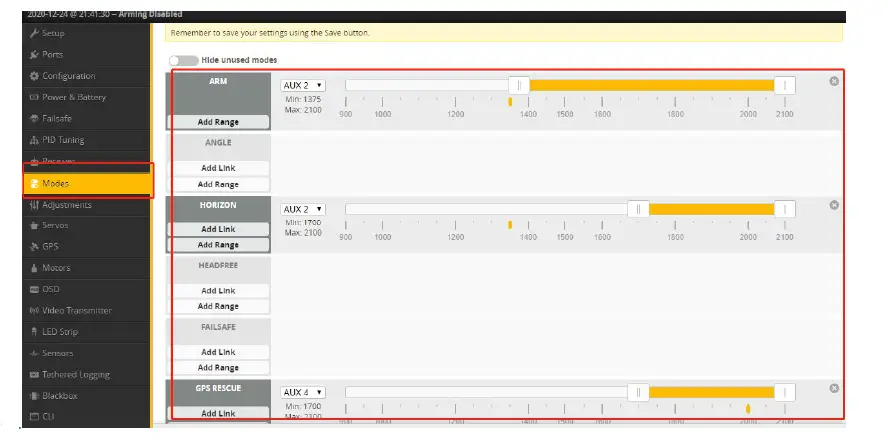888x440 pixels.
Task: Add Range for ANGLE mode
Action: [218, 185]
